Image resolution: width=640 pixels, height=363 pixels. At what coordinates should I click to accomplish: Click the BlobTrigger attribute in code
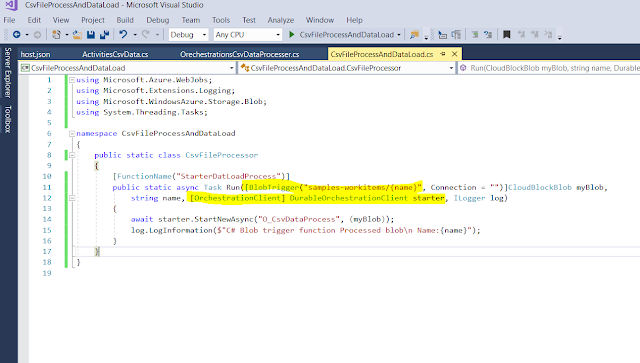point(274,187)
